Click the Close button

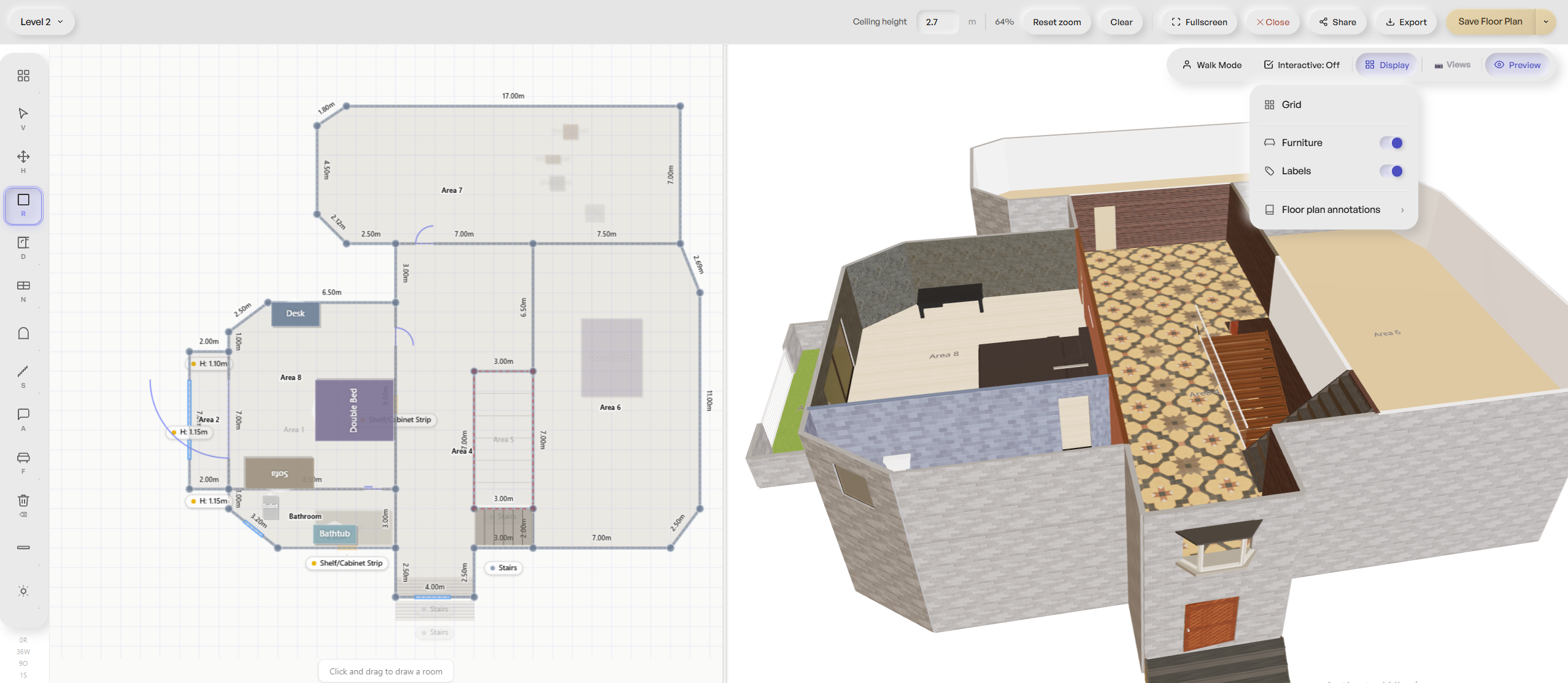pyautogui.click(x=1273, y=22)
